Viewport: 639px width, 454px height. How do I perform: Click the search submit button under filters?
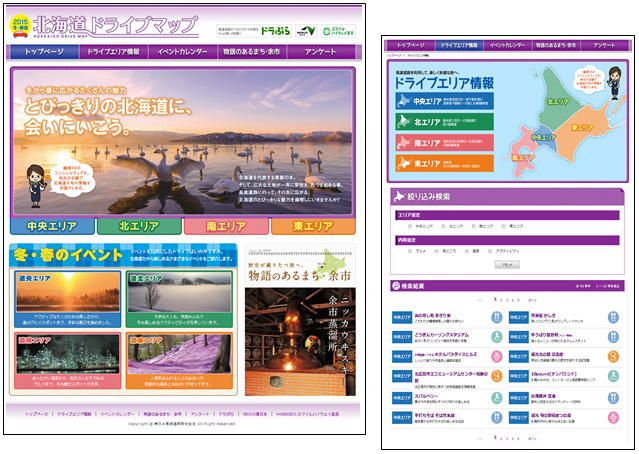tap(506, 265)
